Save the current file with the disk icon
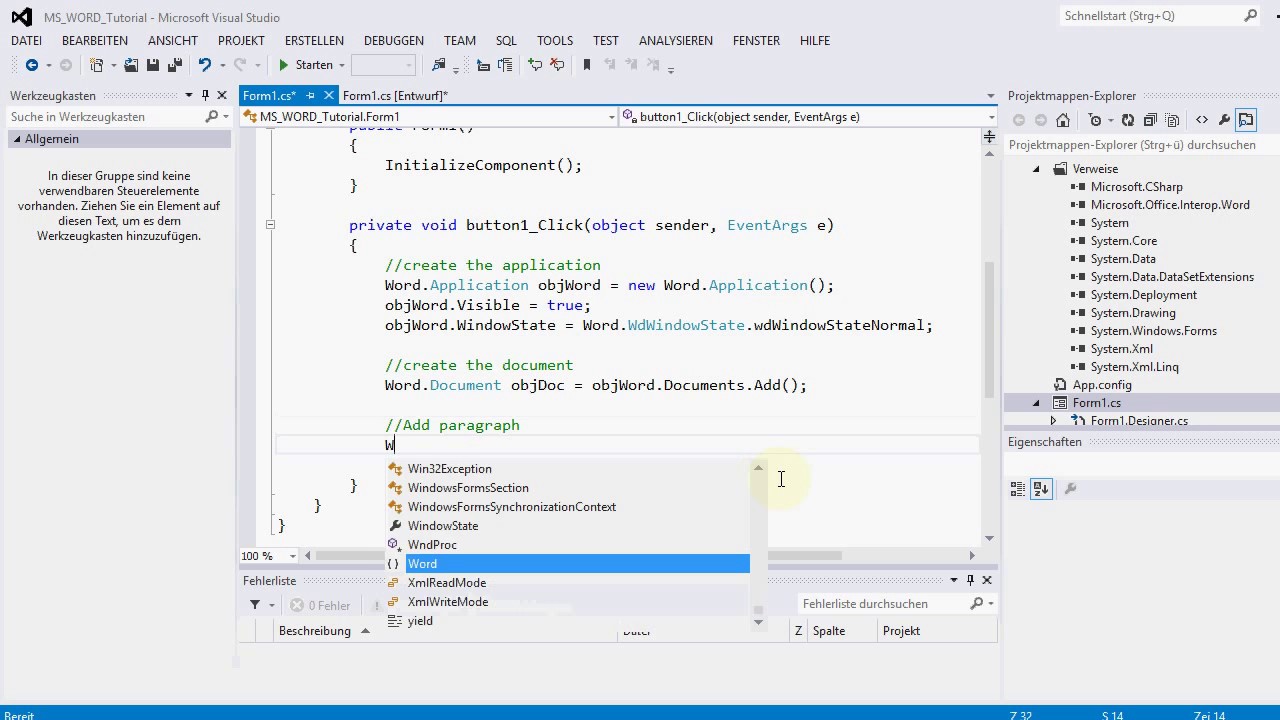 pyautogui.click(x=153, y=65)
